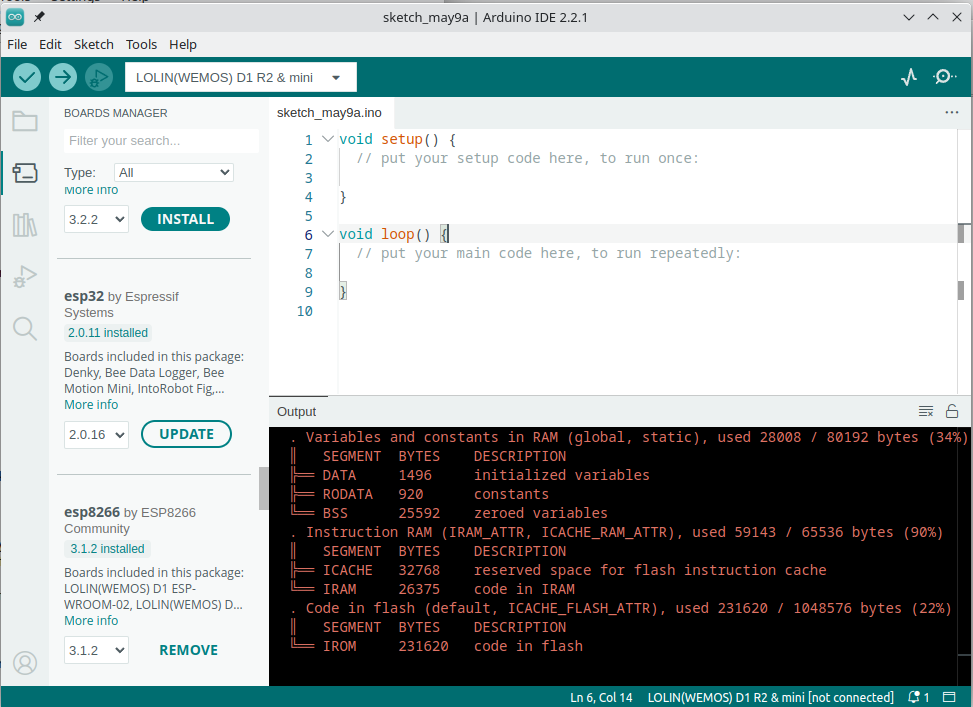Open the account profile icon
Image resolution: width=973 pixels, height=707 pixels.
(25, 663)
